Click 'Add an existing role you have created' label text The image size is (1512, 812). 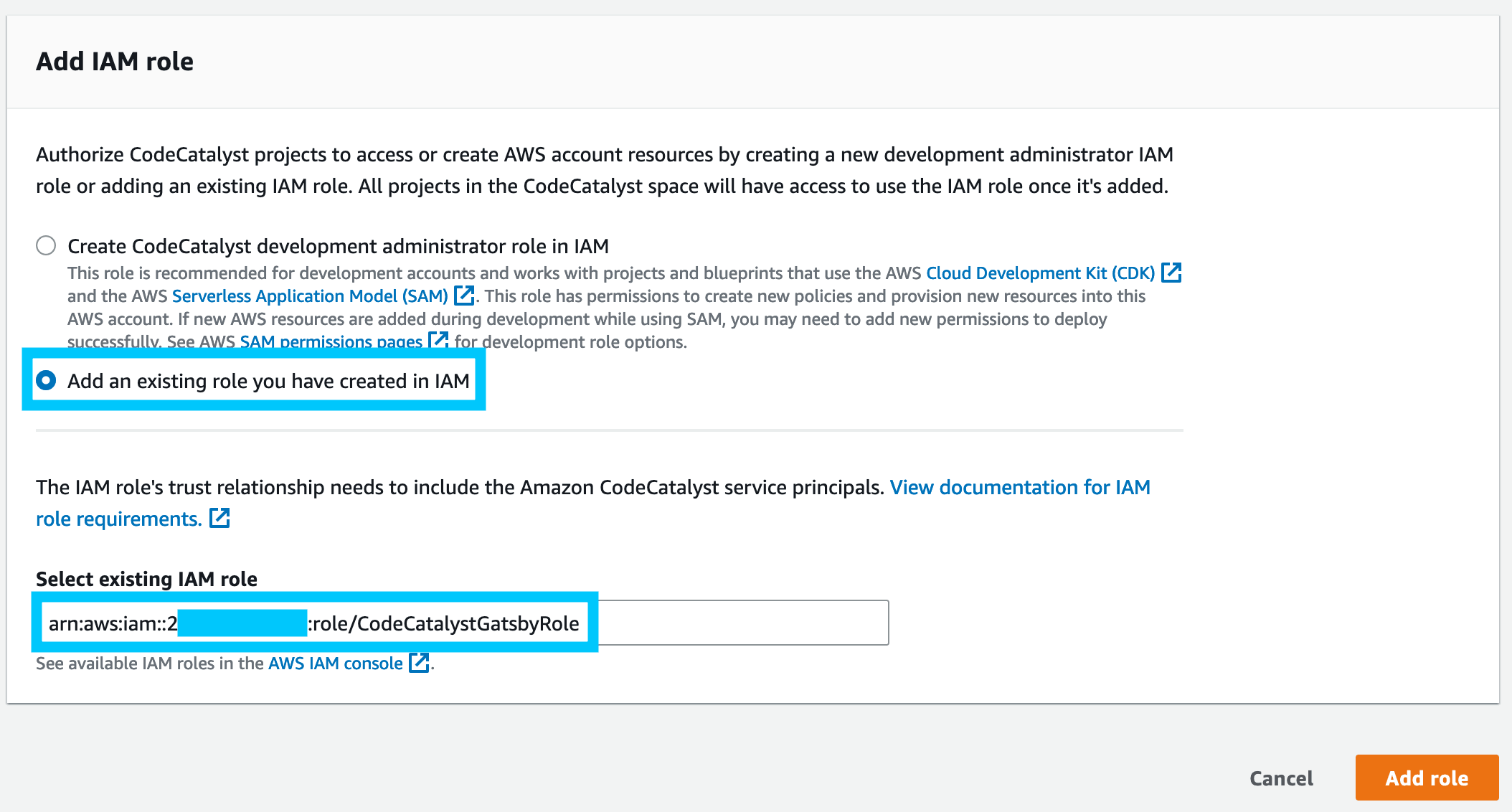[x=268, y=381]
